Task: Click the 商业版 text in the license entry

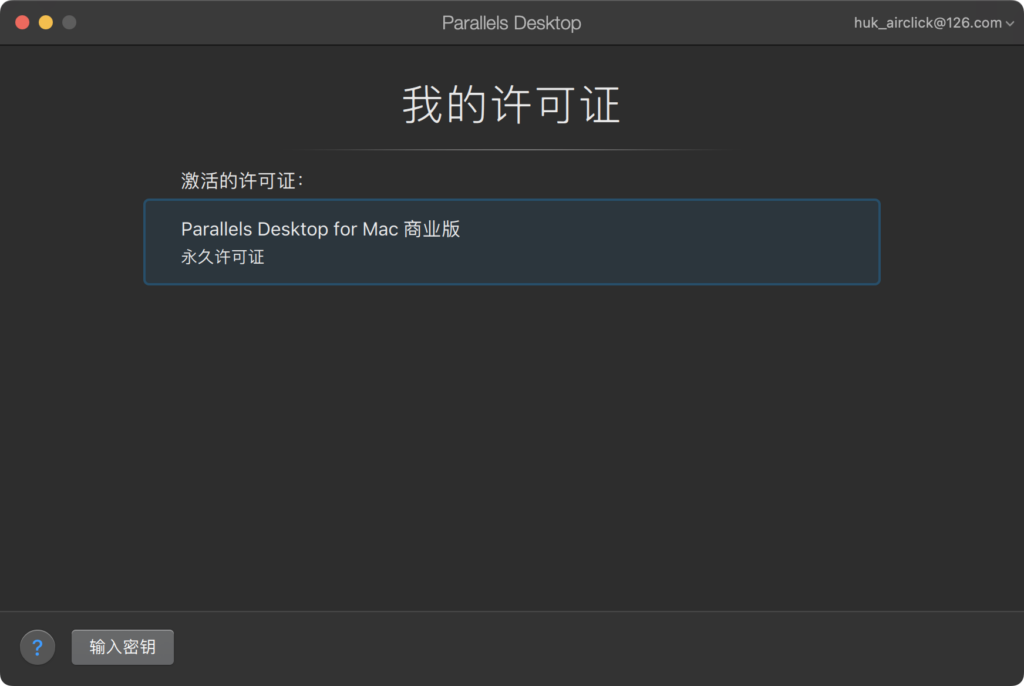Action: point(432,229)
